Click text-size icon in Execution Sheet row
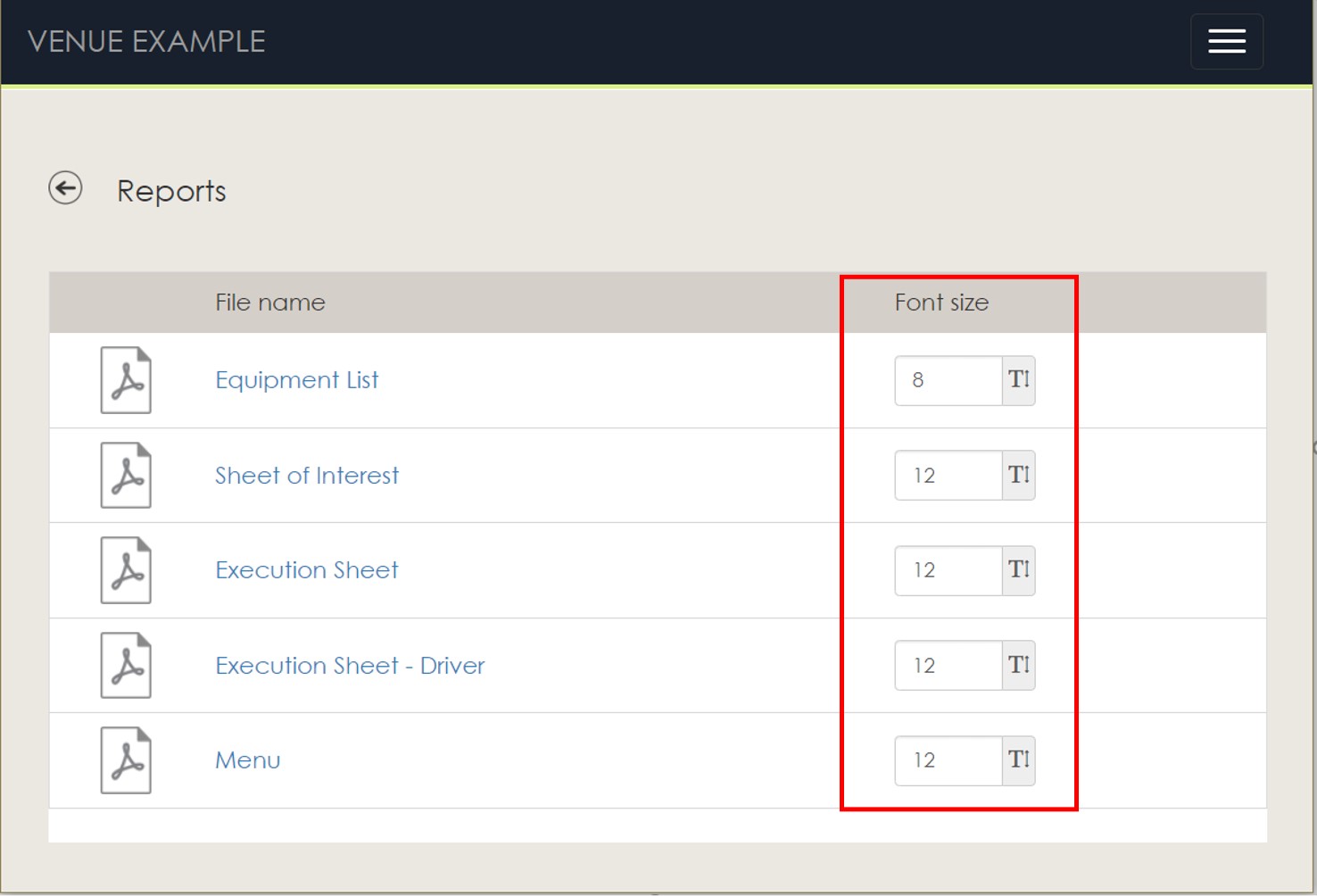 [x=1019, y=570]
